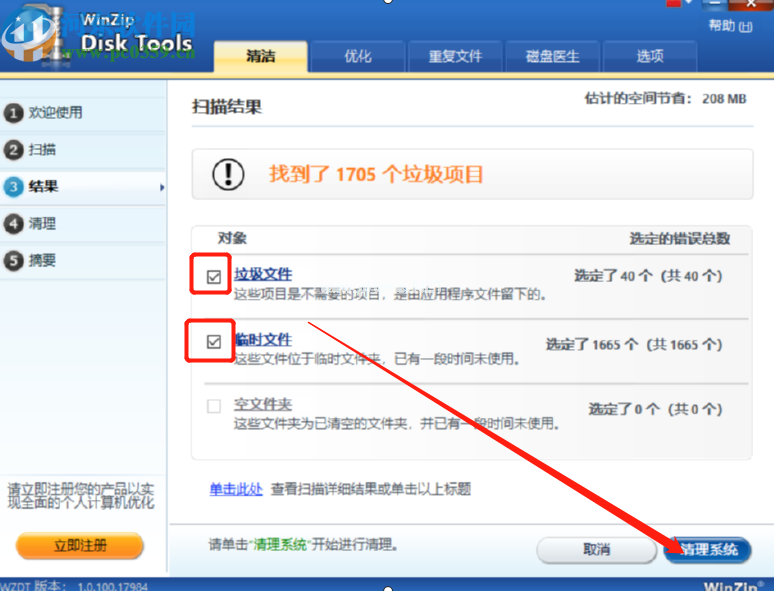The image size is (774, 591).
Task: Open the 磁盘医生 tab
Action: tap(552, 57)
